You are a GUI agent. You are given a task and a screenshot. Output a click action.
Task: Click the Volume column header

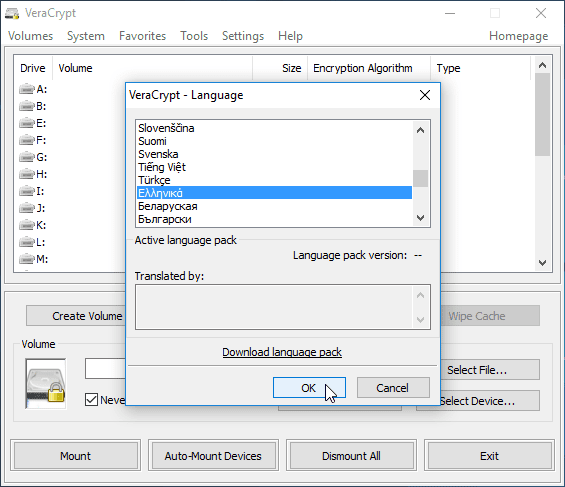point(153,68)
